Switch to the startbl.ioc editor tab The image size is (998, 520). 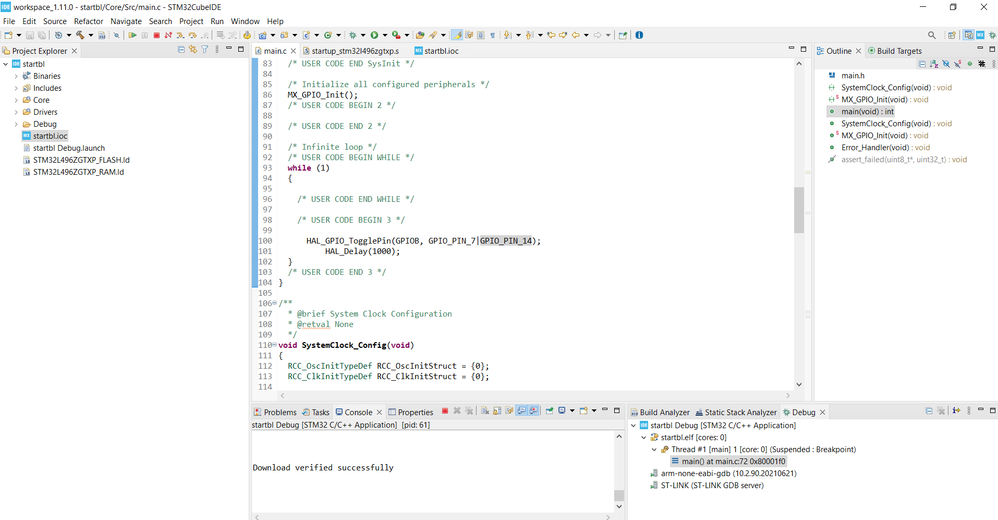[x=437, y=51]
